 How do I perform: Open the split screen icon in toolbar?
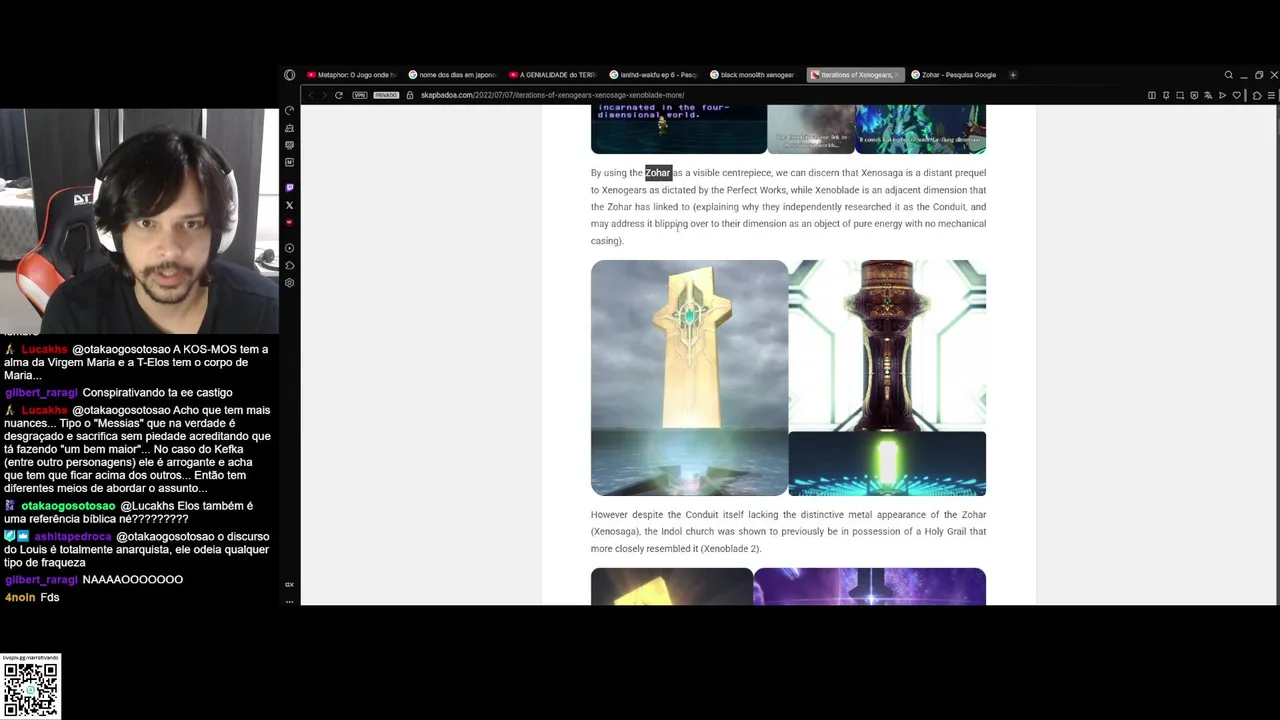pos(1152,95)
